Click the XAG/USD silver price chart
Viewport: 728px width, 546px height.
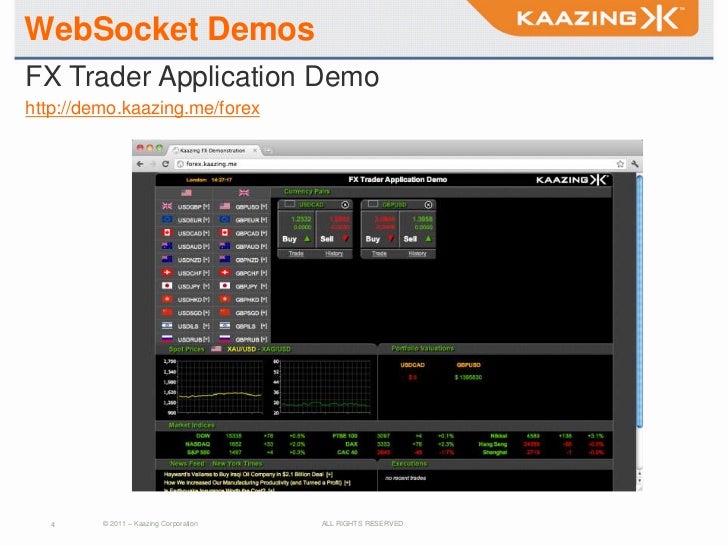[x=326, y=386]
